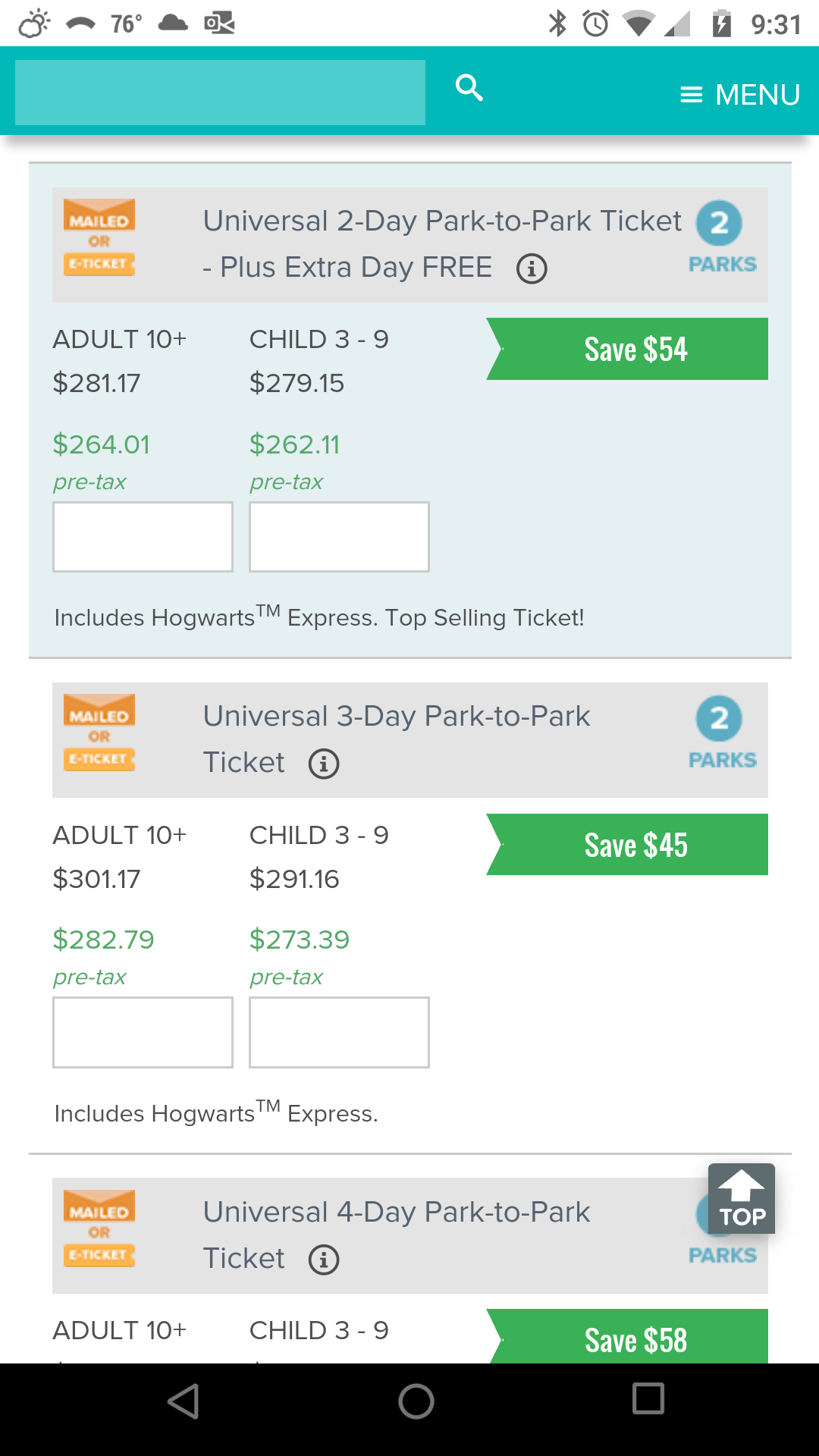The height and width of the screenshot is (1456, 819).
Task: Click adult quantity field for 2-Day ticket
Action: [x=143, y=537]
